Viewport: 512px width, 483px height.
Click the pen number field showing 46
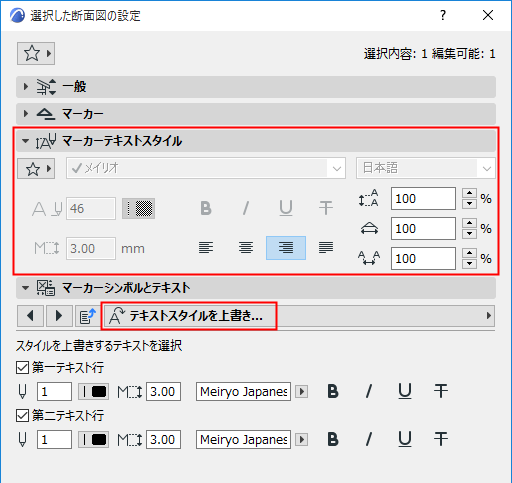coord(91,209)
